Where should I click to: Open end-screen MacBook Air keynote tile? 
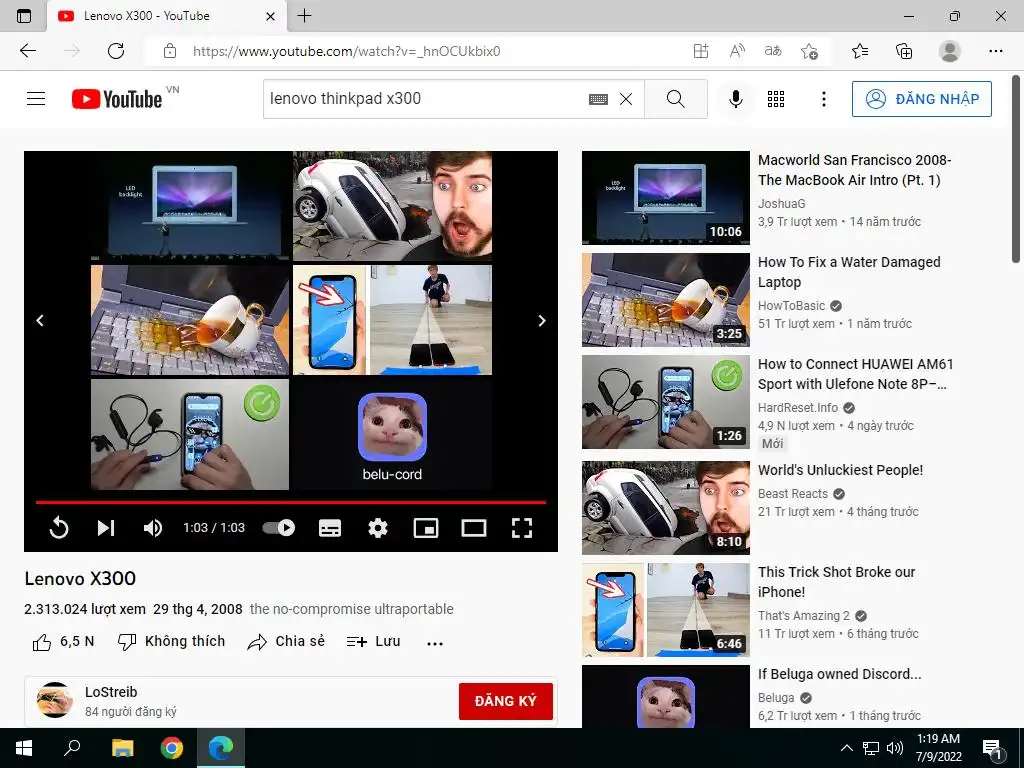[190, 206]
